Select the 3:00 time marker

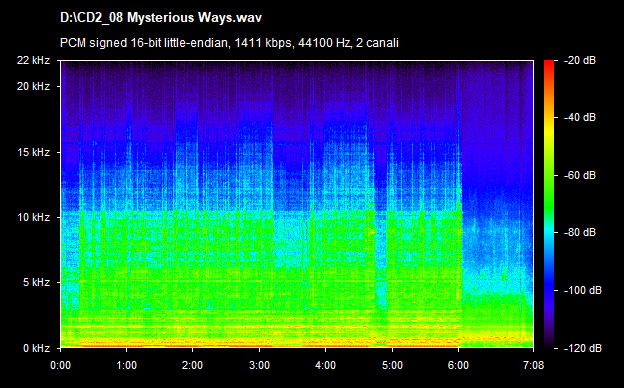click(259, 365)
